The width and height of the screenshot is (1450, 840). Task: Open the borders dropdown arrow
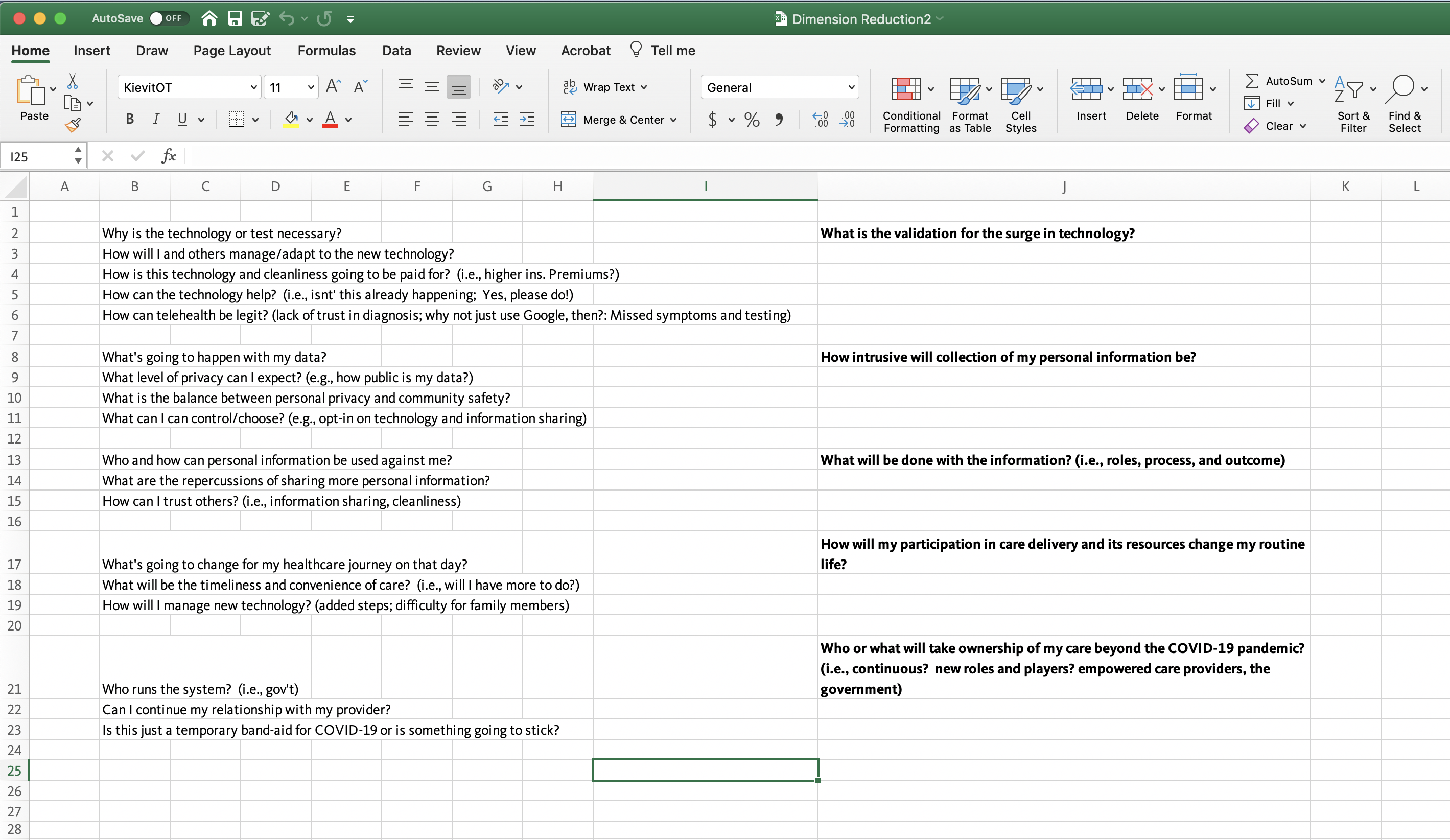[x=255, y=120]
